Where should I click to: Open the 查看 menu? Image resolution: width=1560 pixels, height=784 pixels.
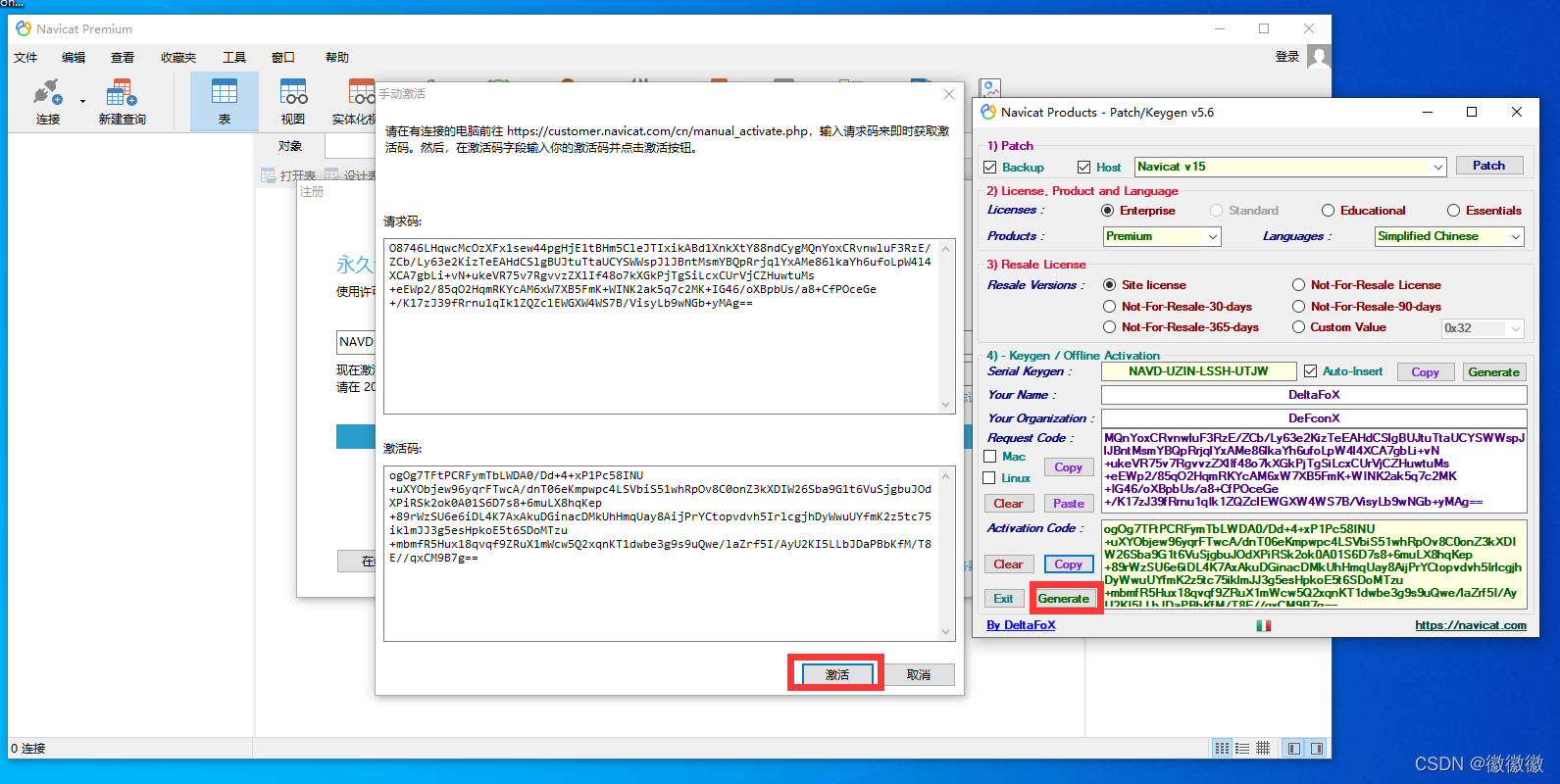point(123,58)
